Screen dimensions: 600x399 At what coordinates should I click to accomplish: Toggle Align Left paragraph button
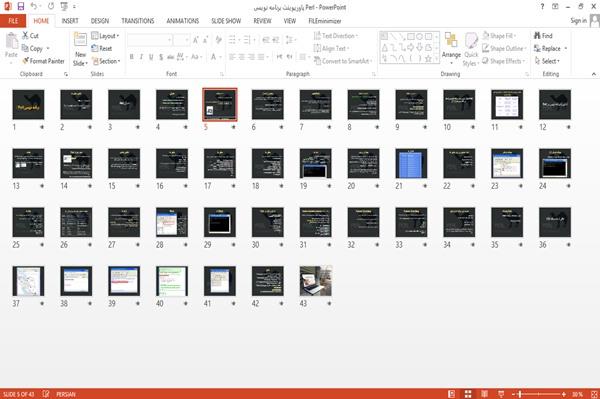[232, 57]
